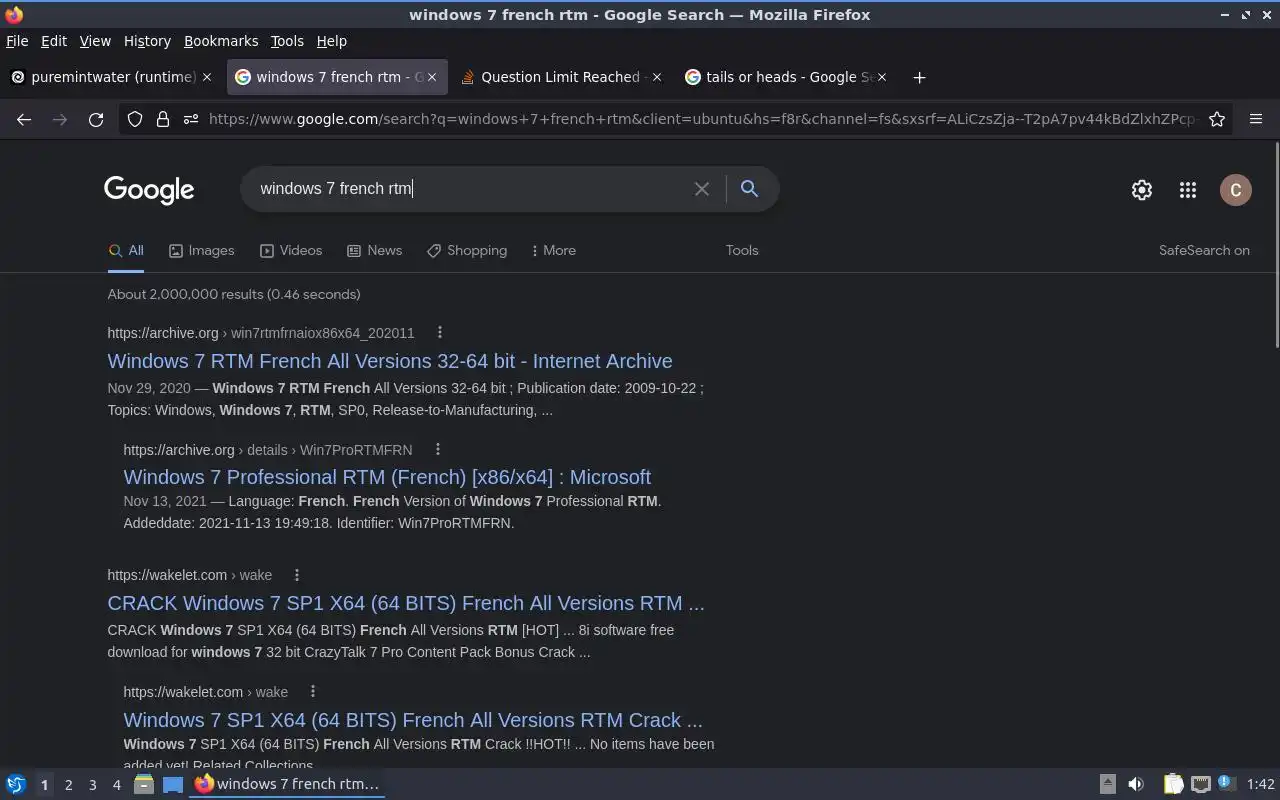Open Windows 7 Professional RTM (French) link
This screenshot has width=1280, height=800.
[387, 477]
